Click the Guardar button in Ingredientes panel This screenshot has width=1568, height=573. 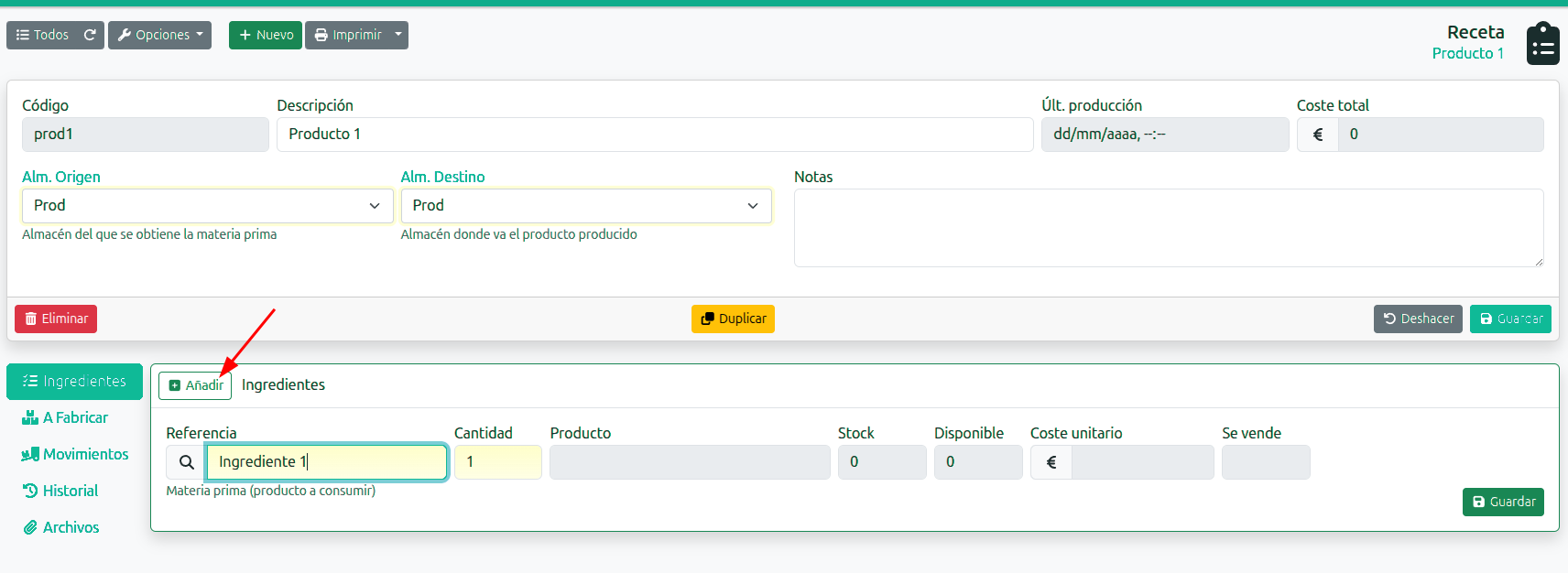(x=1503, y=502)
